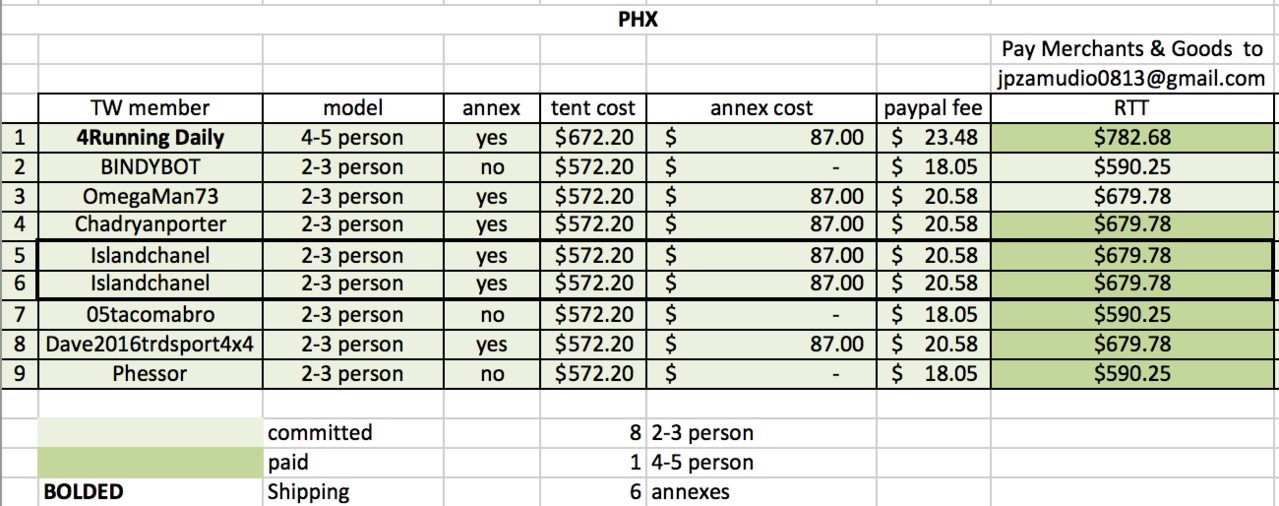1279x506 pixels.
Task: Select the $23.48 paypal fee cell
Action: coord(935,137)
